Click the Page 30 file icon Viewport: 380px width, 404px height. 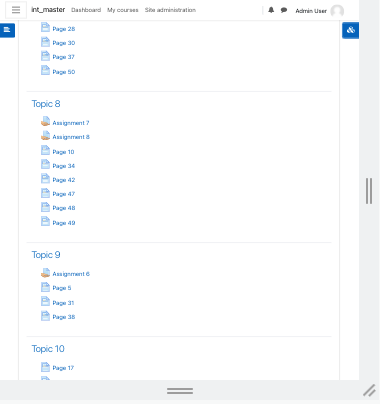point(45,42)
